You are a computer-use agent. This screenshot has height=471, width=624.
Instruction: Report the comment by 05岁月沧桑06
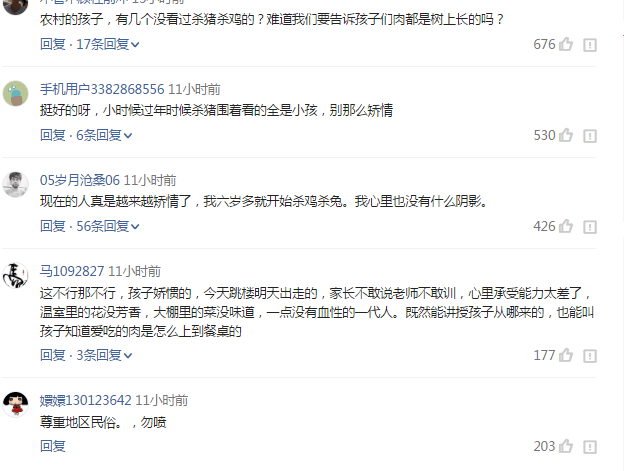tap(590, 227)
